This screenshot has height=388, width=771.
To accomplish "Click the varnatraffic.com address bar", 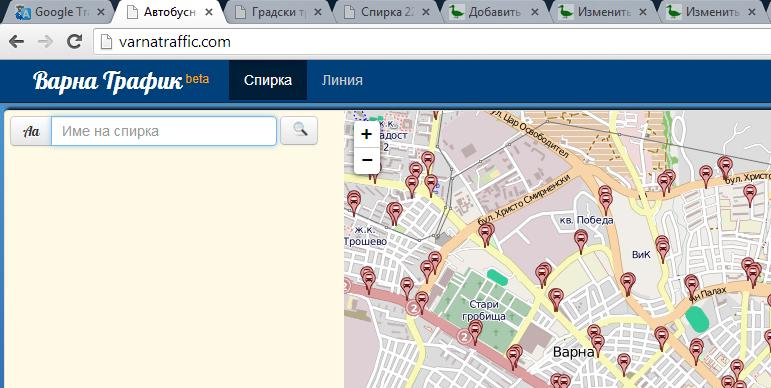I will tap(433, 42).
